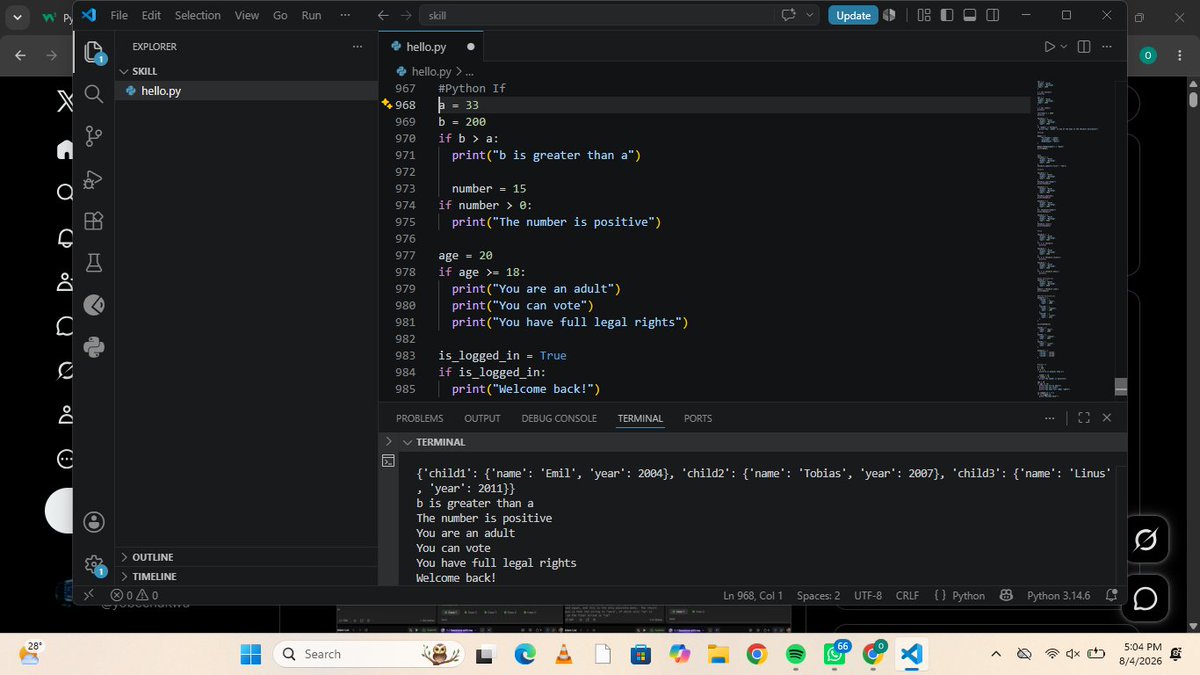The width and height of the screenshot is (1200, 675).
Task: Open editor More Actions ellipsis
Action: [x=1108, y=47]
